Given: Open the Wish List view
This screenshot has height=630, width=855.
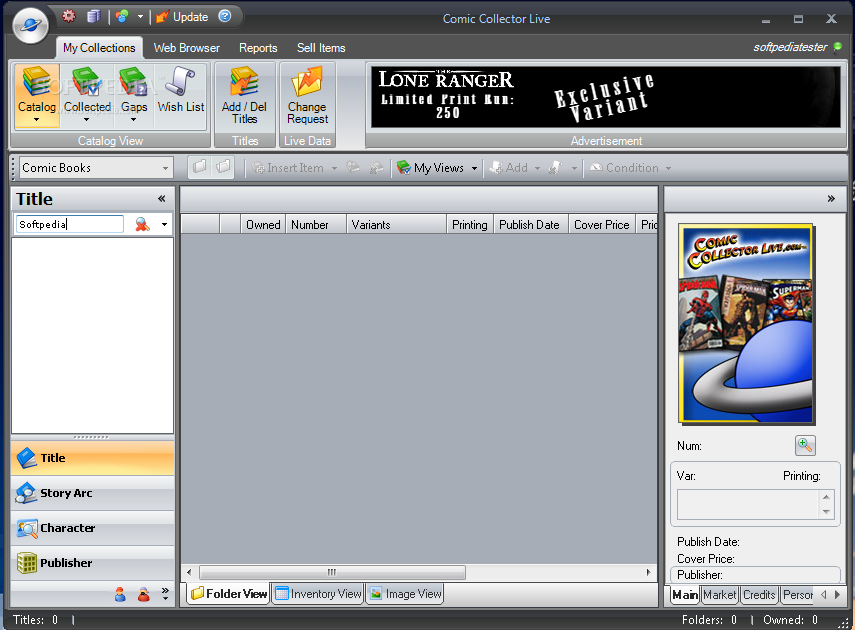Looking at the screenshot, I should 180,90.
